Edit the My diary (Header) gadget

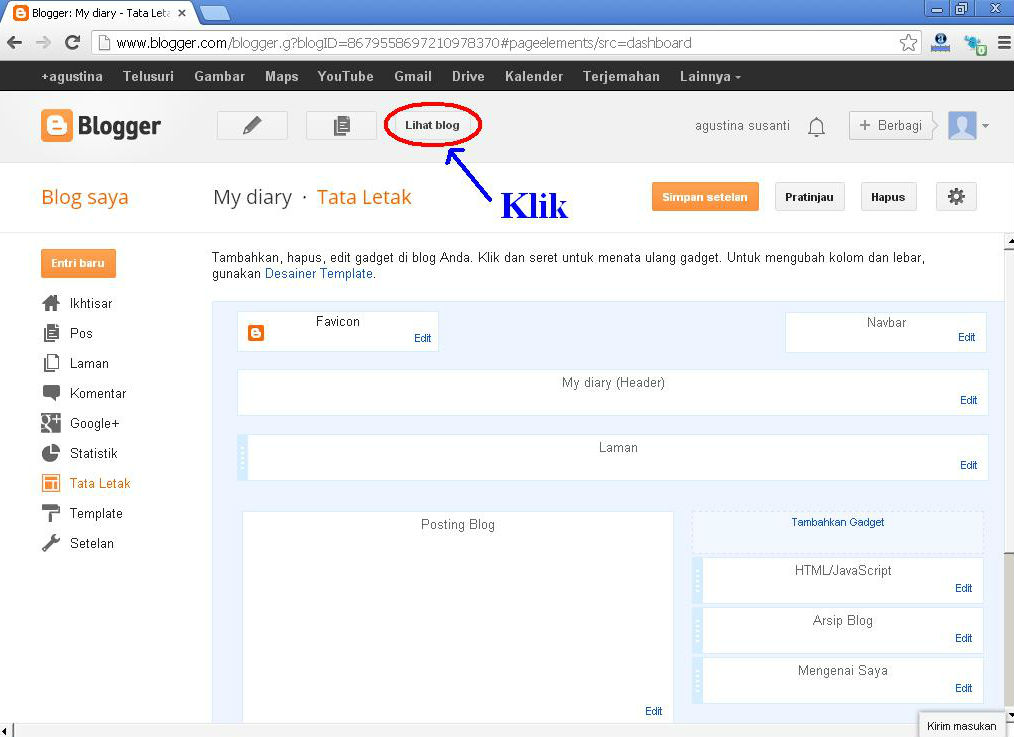[x=968, y=400]
